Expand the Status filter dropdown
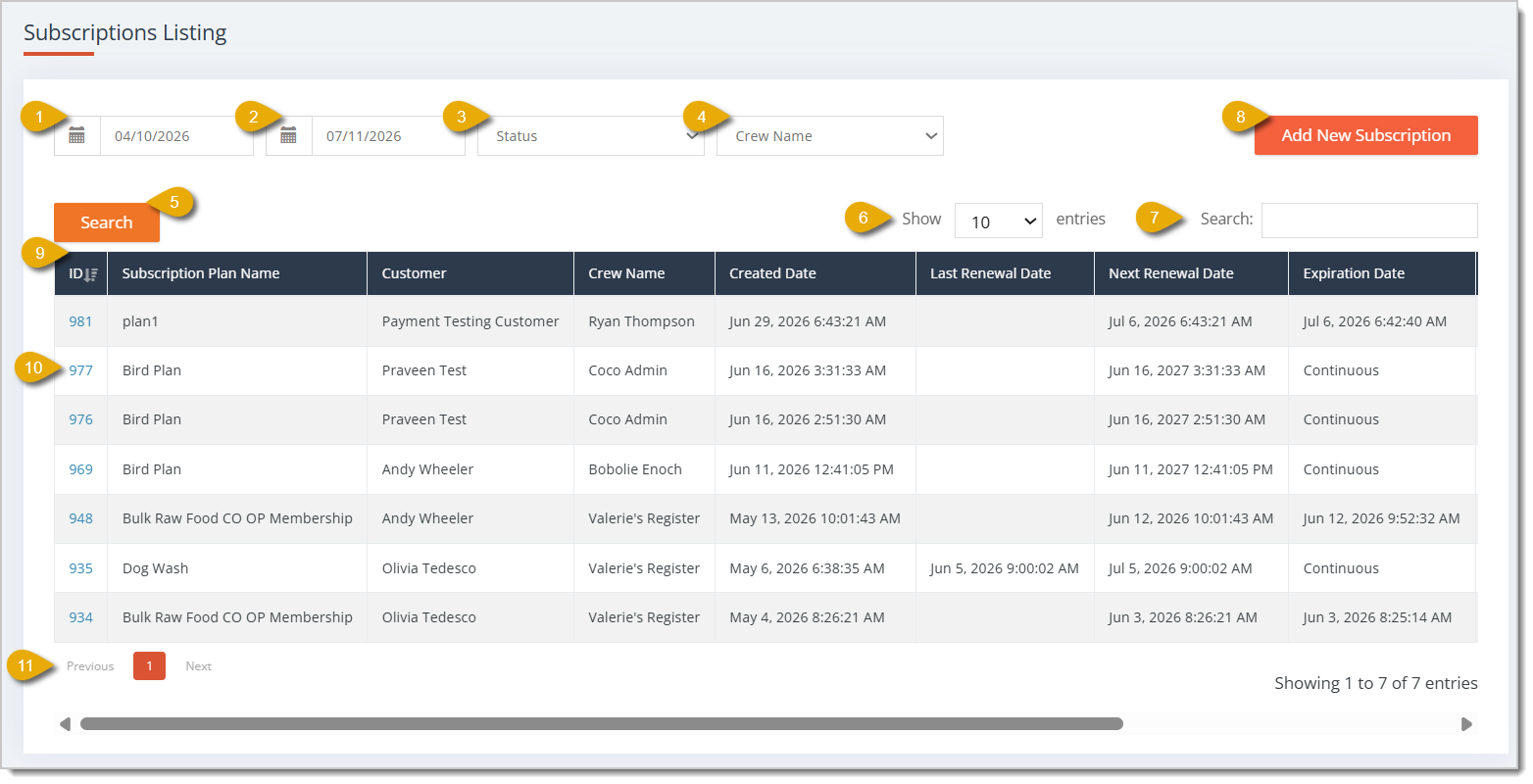 pyautogui.click(x=591, y=136)
